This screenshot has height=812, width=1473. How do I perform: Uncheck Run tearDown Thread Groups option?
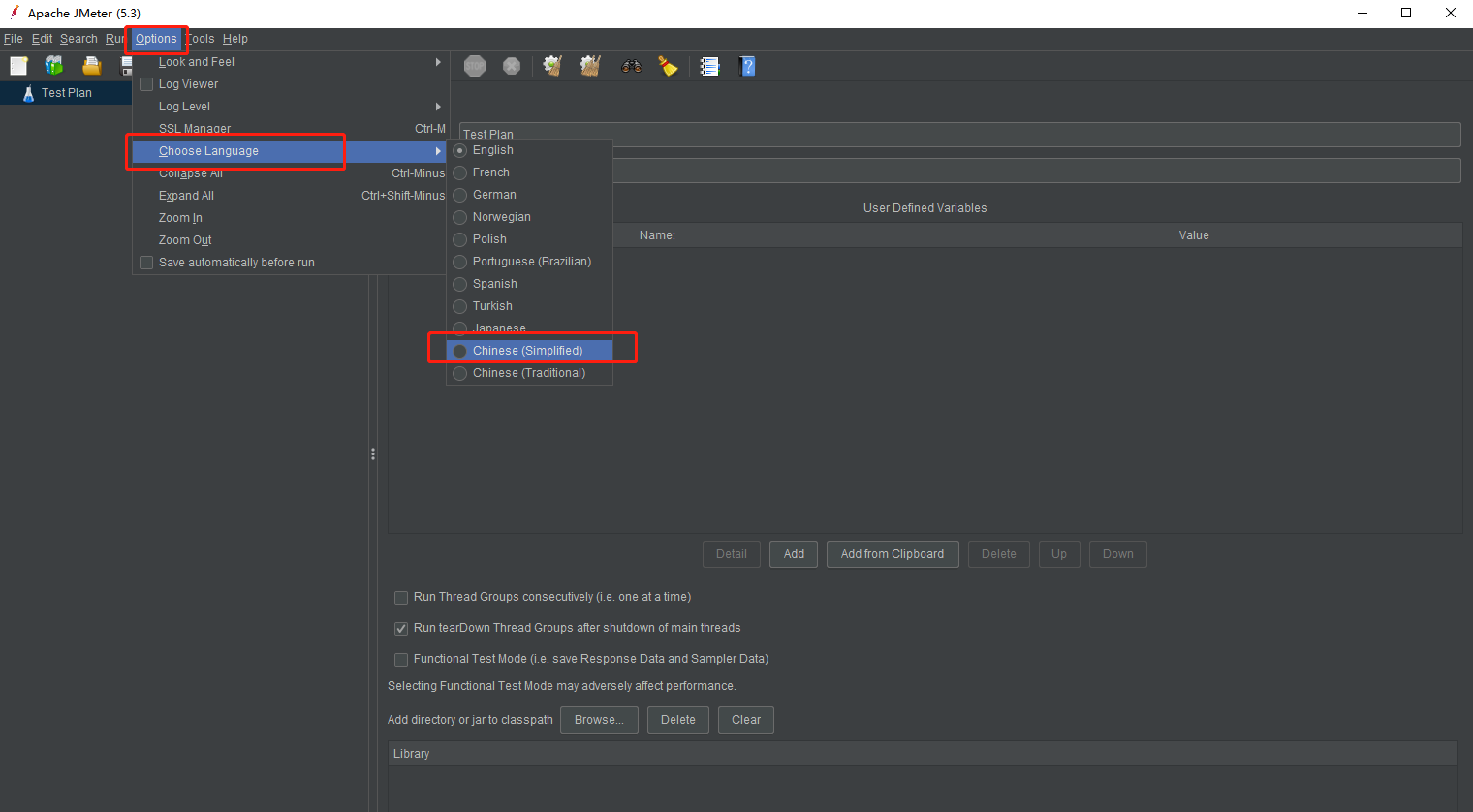point(401,629)
